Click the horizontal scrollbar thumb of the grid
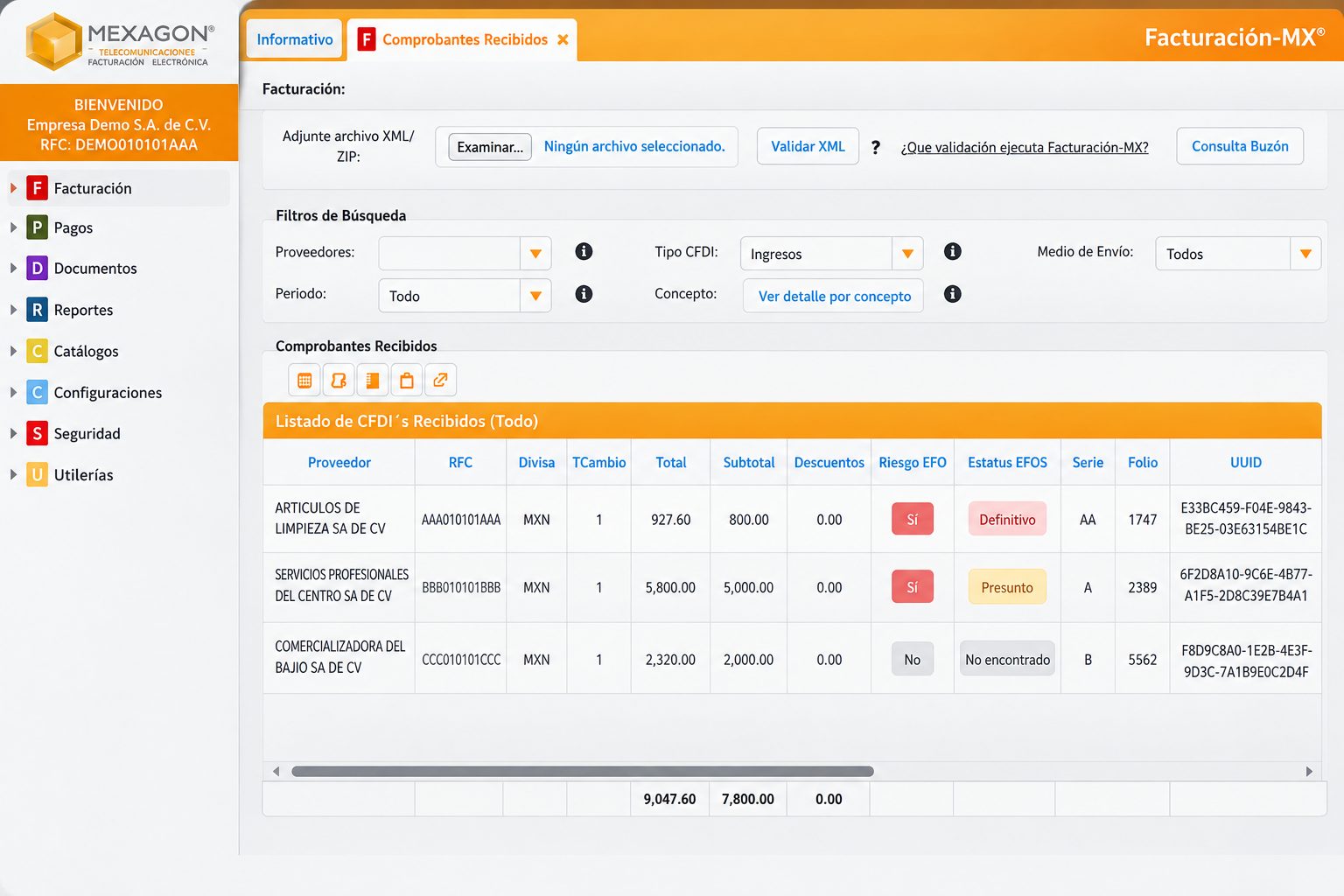 (x=583, y=772)
